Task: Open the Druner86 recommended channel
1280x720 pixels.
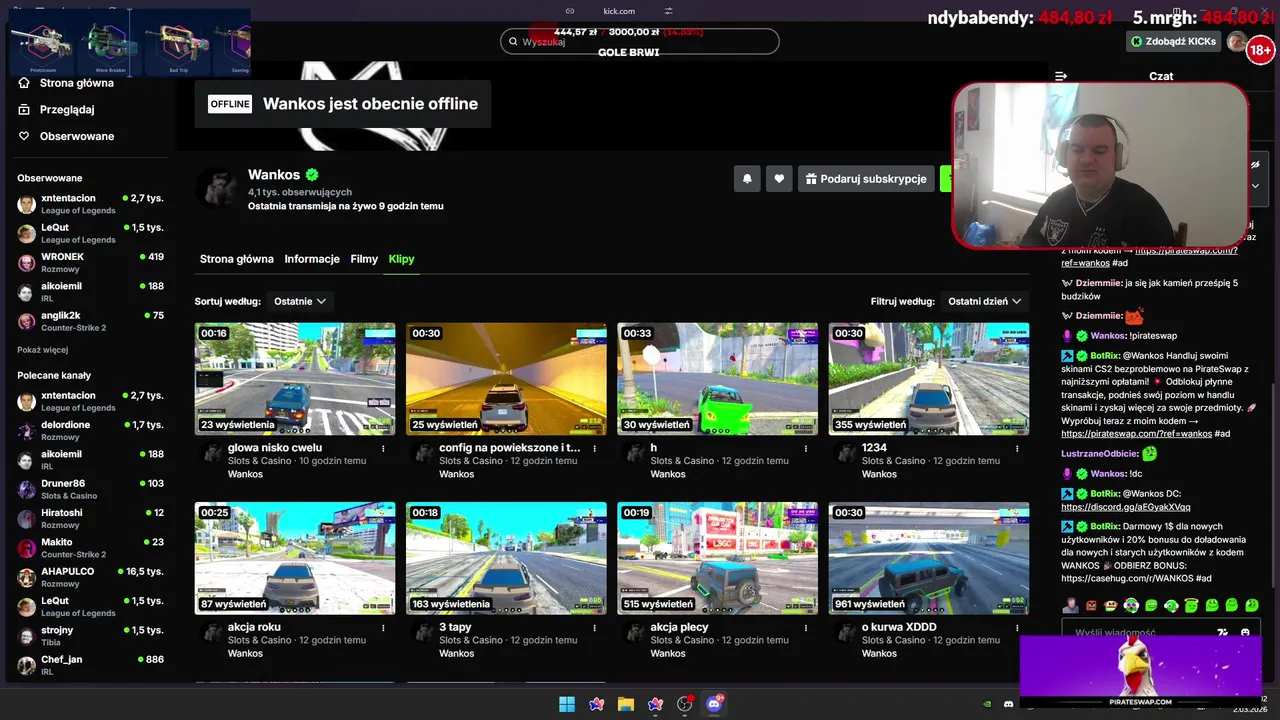Action: (x=90, y=489)
